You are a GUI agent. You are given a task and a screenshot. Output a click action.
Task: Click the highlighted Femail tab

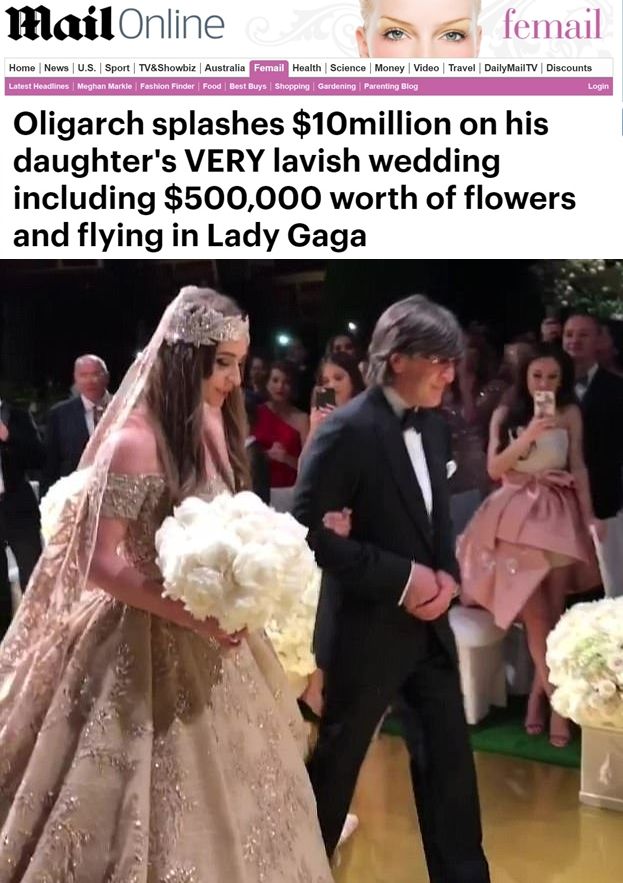point(269,68)
